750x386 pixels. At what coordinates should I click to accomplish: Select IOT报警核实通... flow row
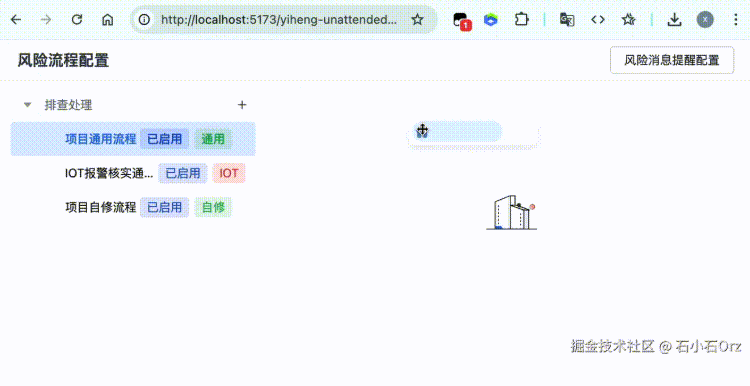(x=133, y=173)
